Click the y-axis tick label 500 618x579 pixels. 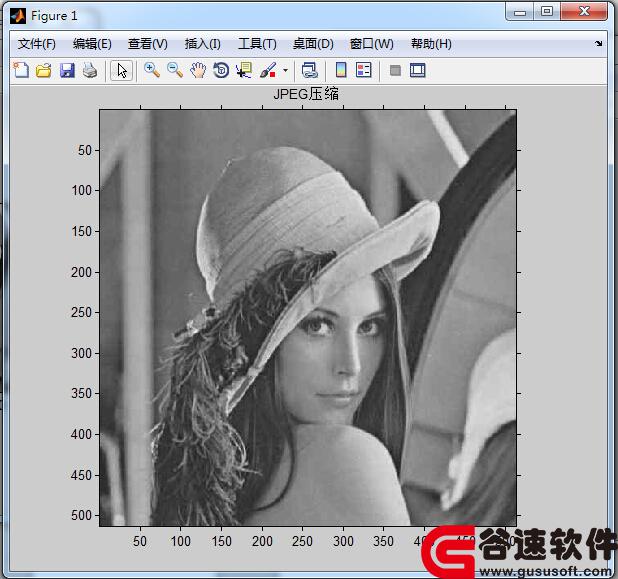pyautogui.click(x=82, y=516)
